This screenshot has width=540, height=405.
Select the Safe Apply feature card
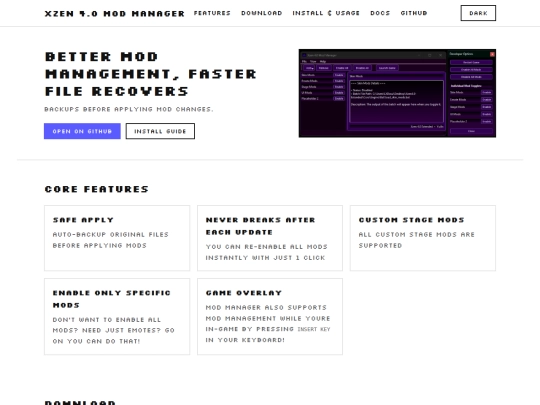tap(117, 238)
